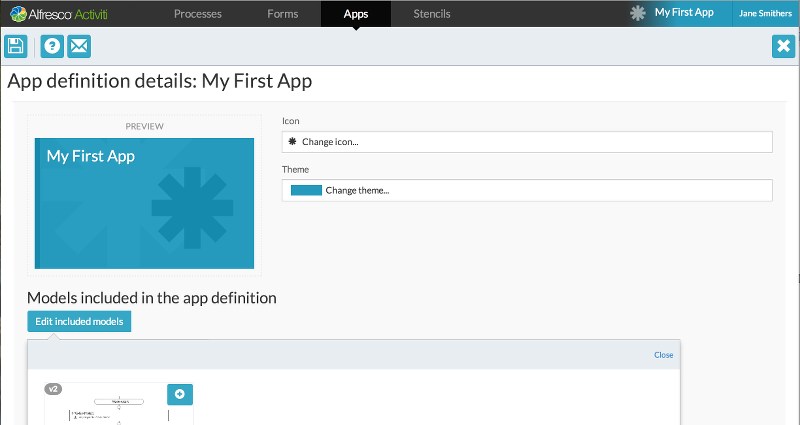Click the blue theme color swatch
800x425 pixels.
(306, 190)
